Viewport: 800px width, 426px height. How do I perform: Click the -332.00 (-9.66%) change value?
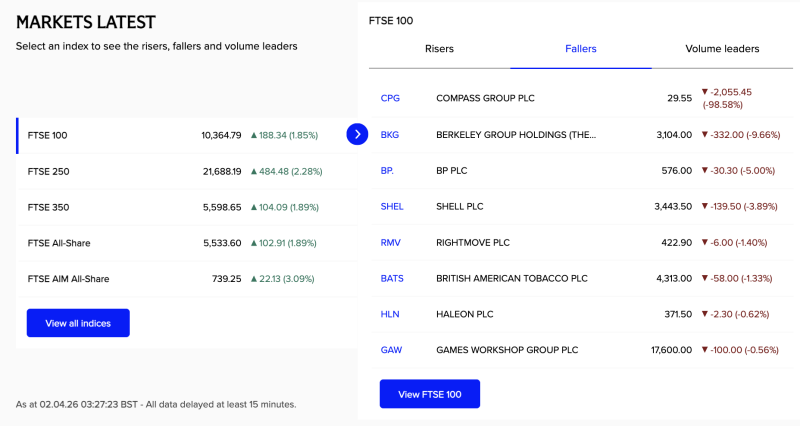pyautogui.click(x=741, y=135)
